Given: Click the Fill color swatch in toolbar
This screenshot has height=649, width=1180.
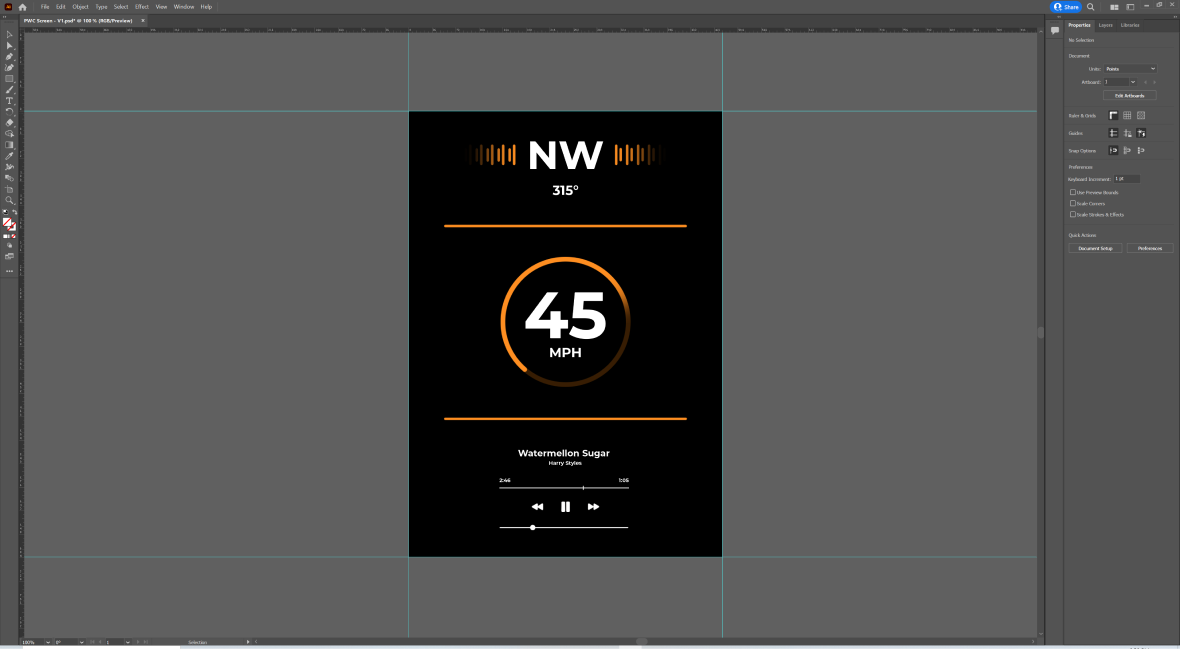Looking at the screenshot, I should [x=7, y=222].
